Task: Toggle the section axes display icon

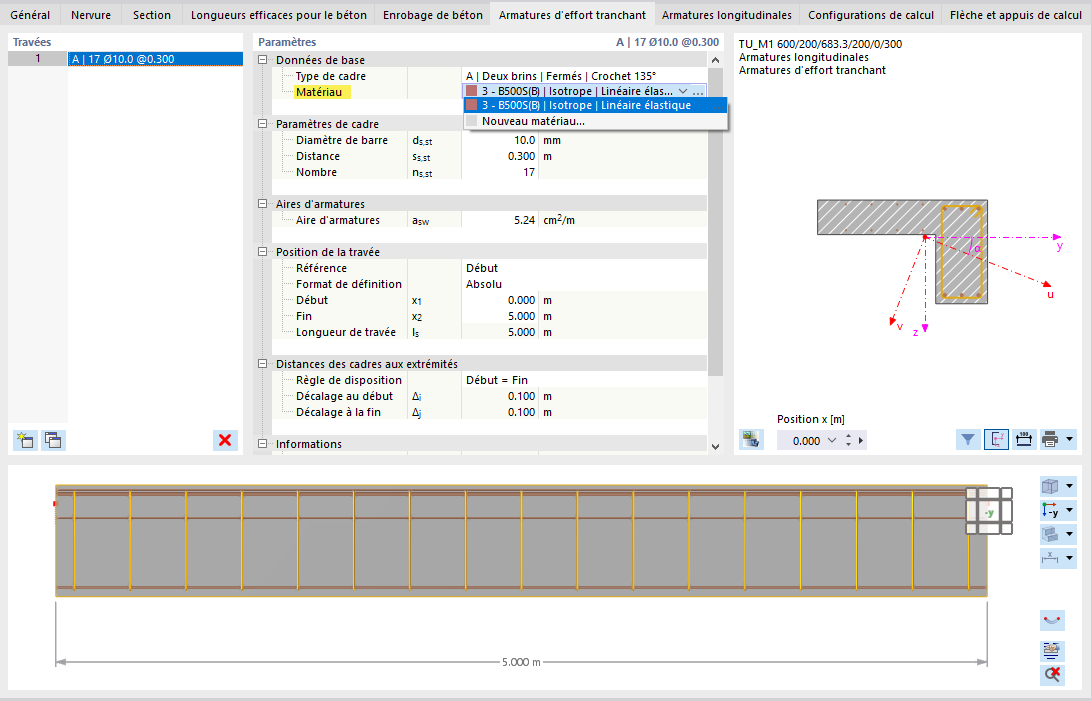Action: 997,439
